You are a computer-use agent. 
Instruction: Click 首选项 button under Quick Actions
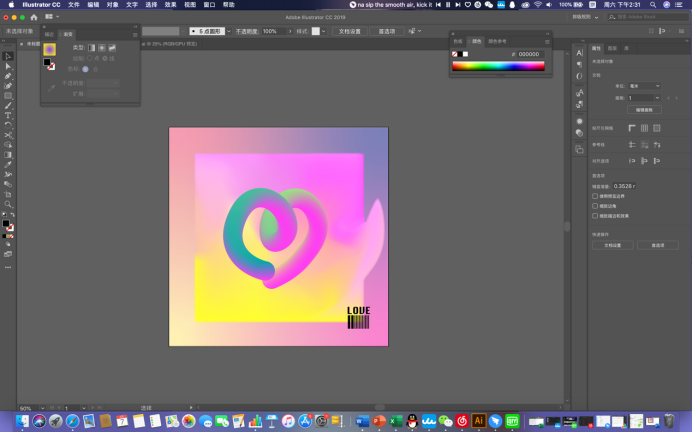(658, 245)
